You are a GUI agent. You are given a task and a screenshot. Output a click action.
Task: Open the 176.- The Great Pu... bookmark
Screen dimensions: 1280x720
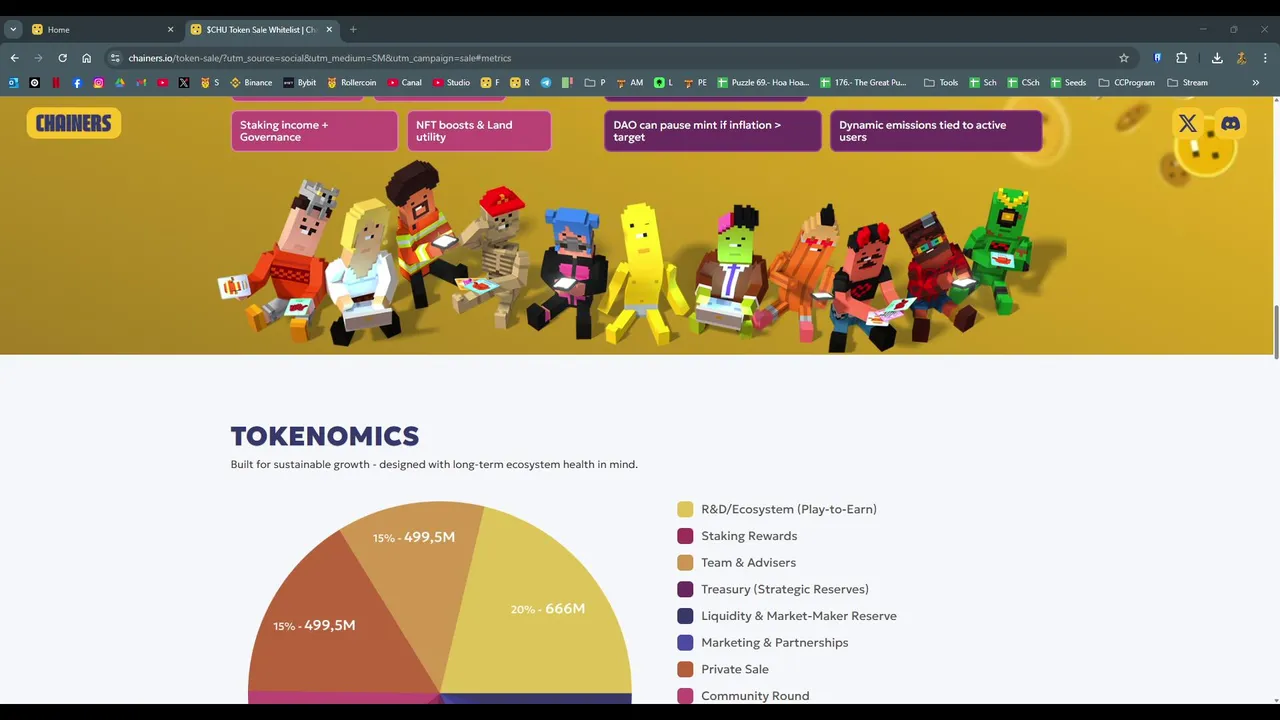click(863, 83)
